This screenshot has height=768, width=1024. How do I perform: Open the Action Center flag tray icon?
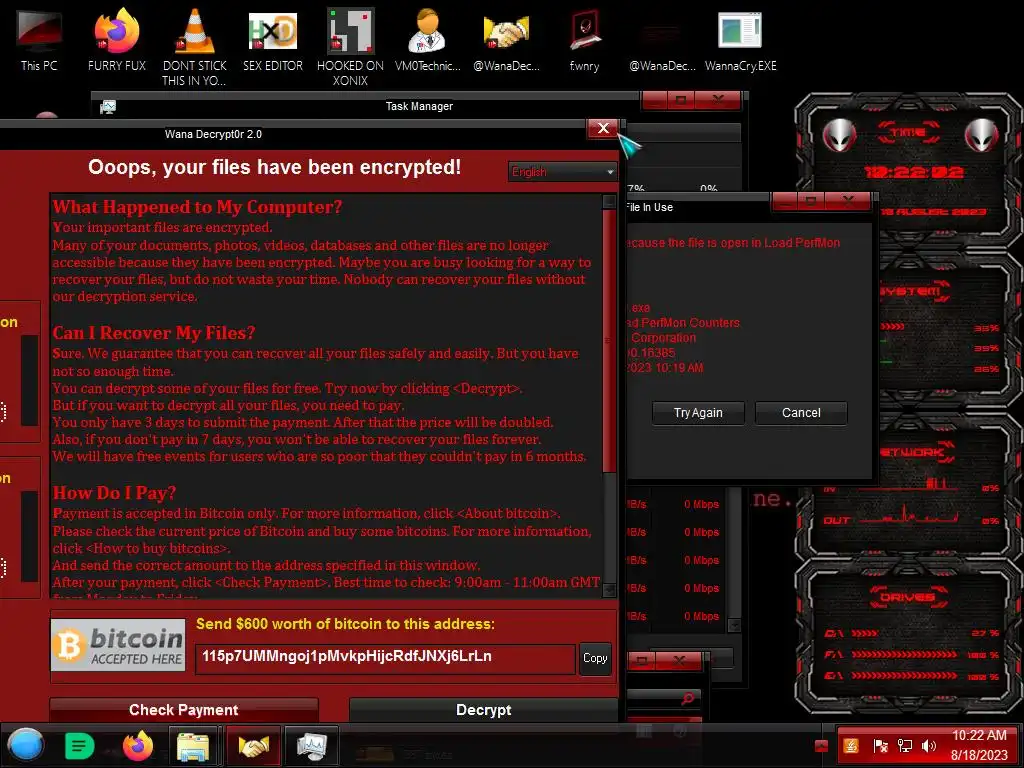pyautogui.click(x=880, y=746)
